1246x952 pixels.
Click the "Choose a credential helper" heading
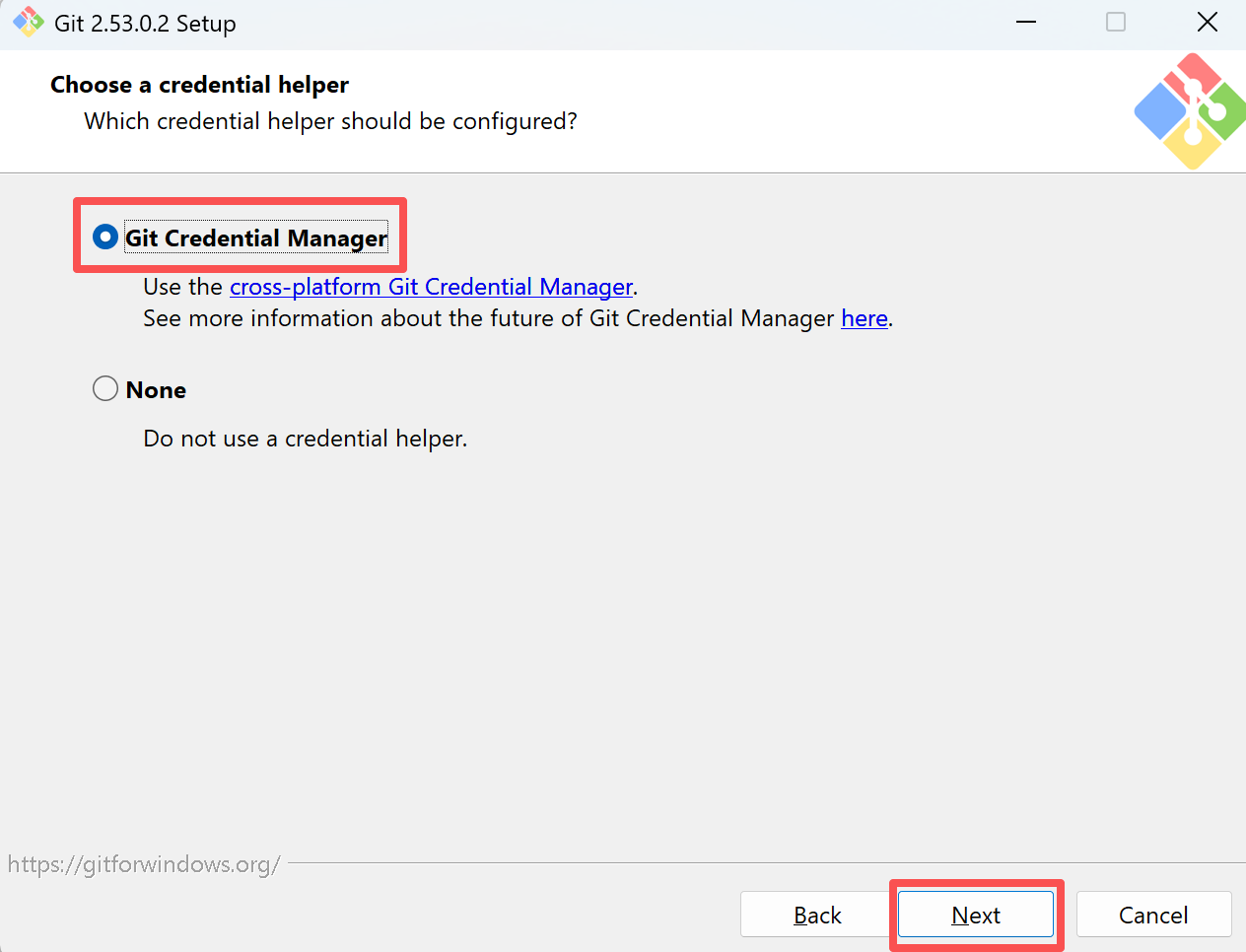(x=199, y=85)
